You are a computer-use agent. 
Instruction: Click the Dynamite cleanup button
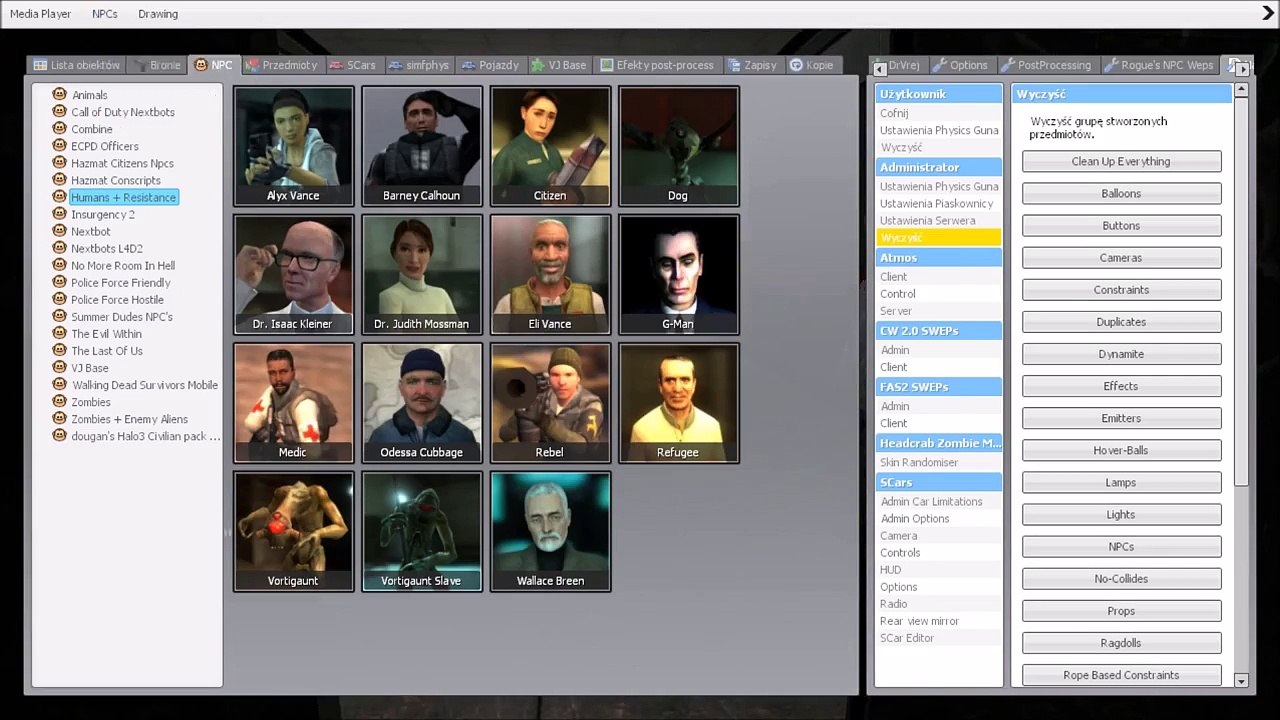tap(1121, 354)
